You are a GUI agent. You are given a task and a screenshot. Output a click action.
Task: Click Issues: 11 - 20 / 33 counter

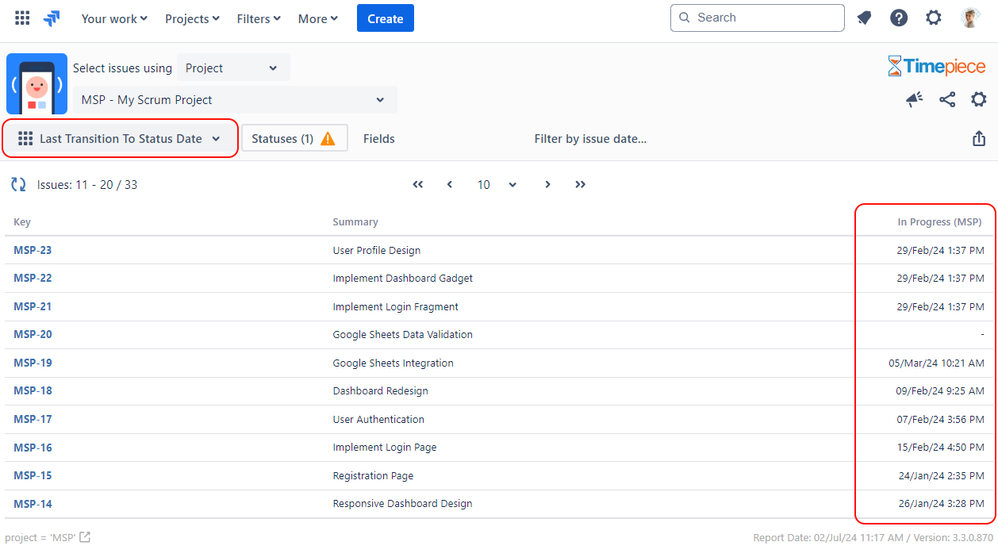[87, 185]
